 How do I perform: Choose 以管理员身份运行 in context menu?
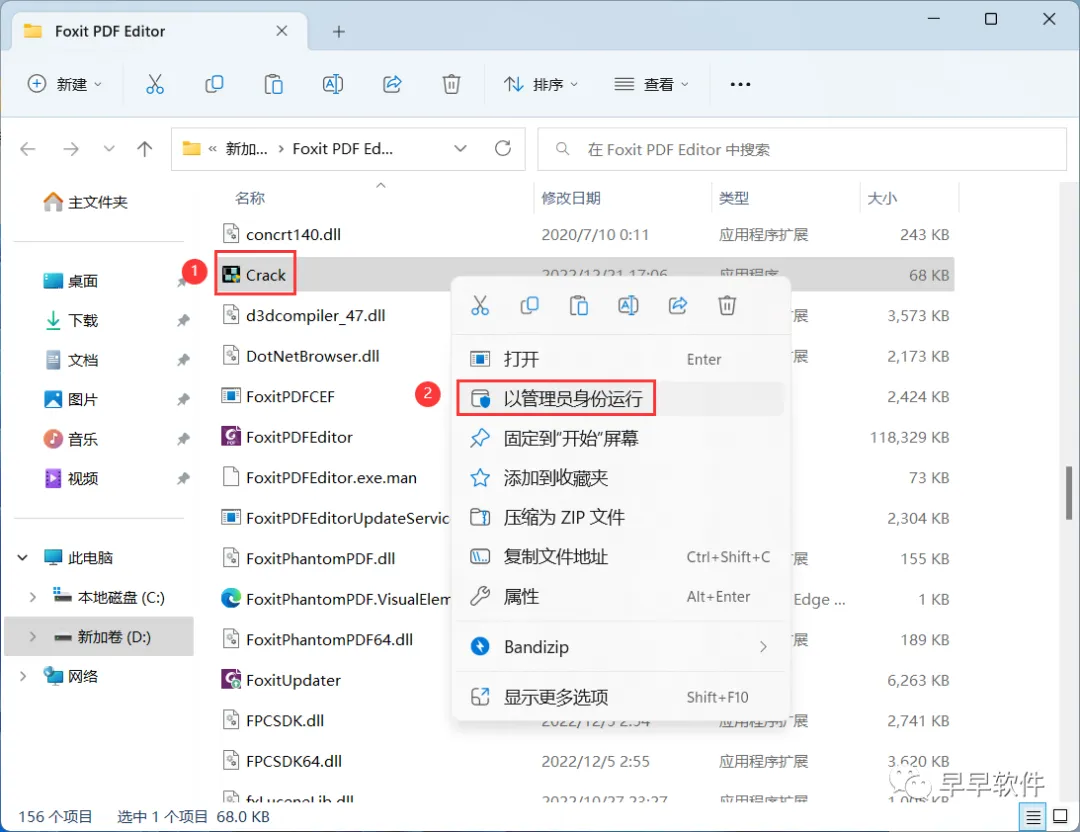coord(621,398)
